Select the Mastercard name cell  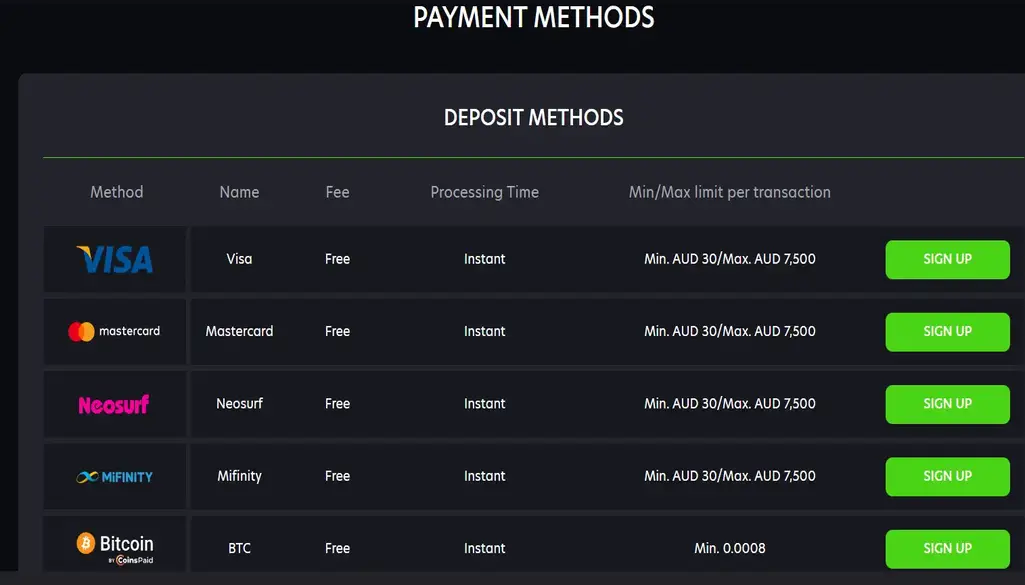click(x=239, y=331)
